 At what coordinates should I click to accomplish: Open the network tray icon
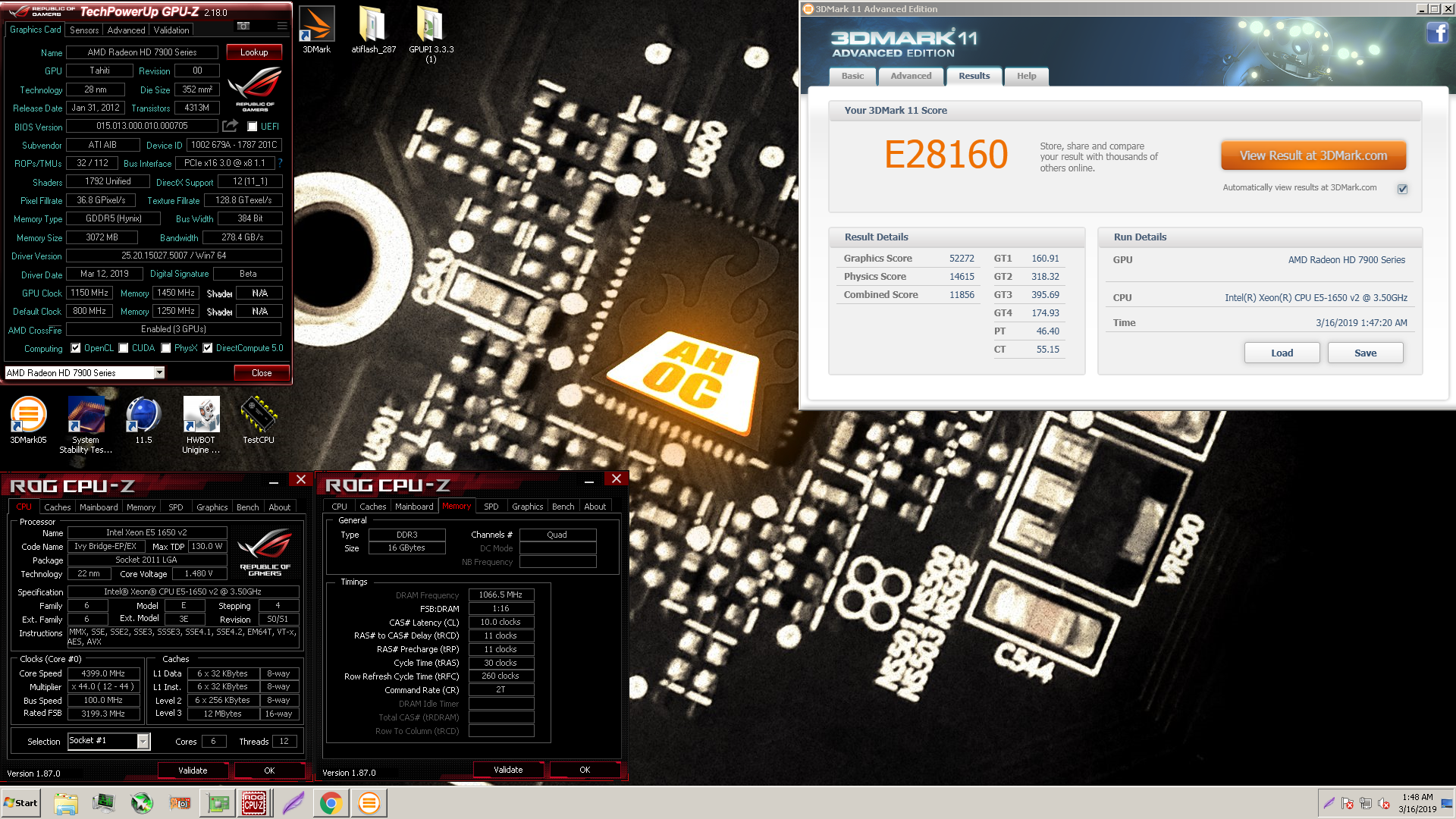1366,803
